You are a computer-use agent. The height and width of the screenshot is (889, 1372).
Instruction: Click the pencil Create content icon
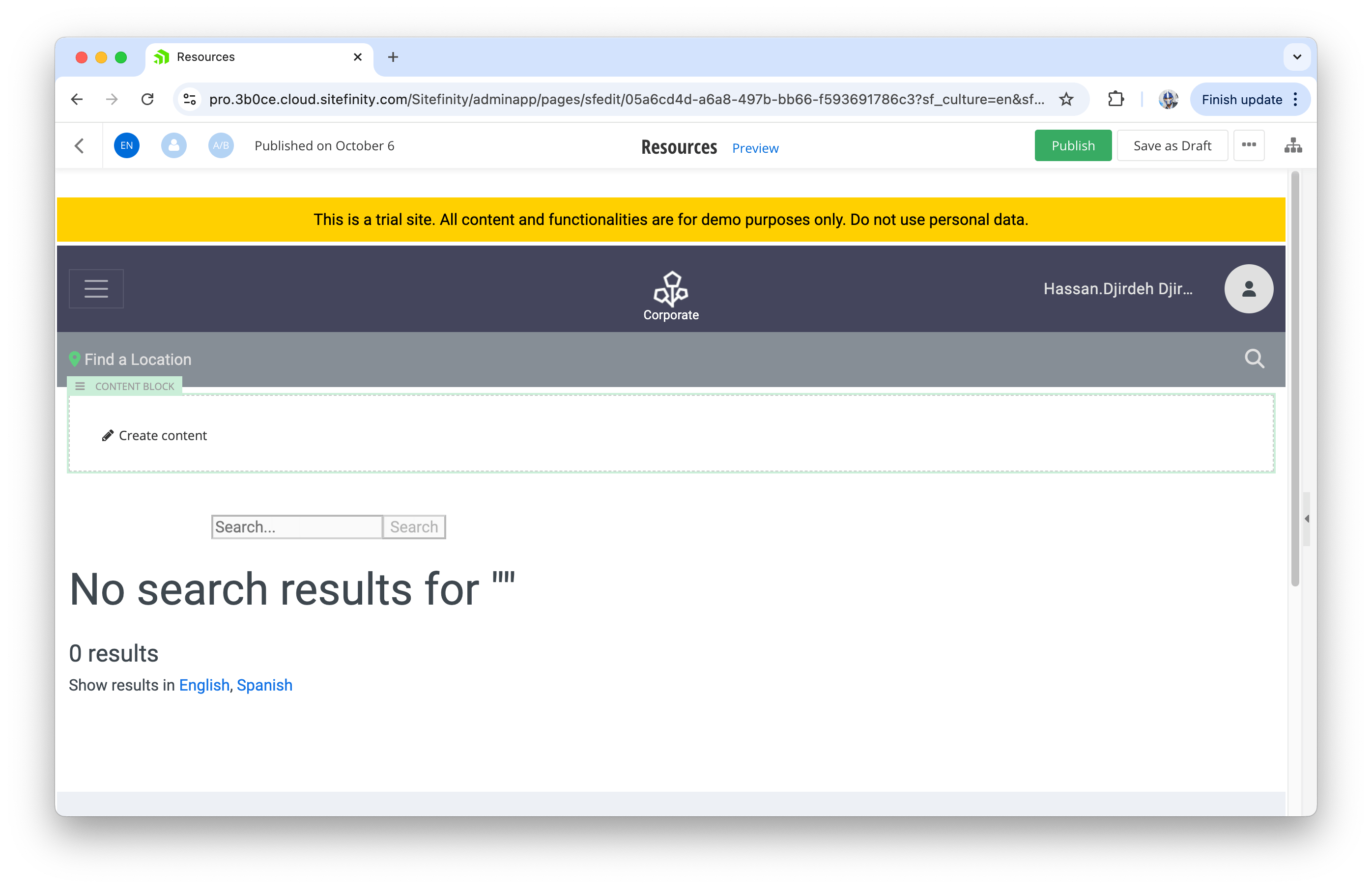106,435
